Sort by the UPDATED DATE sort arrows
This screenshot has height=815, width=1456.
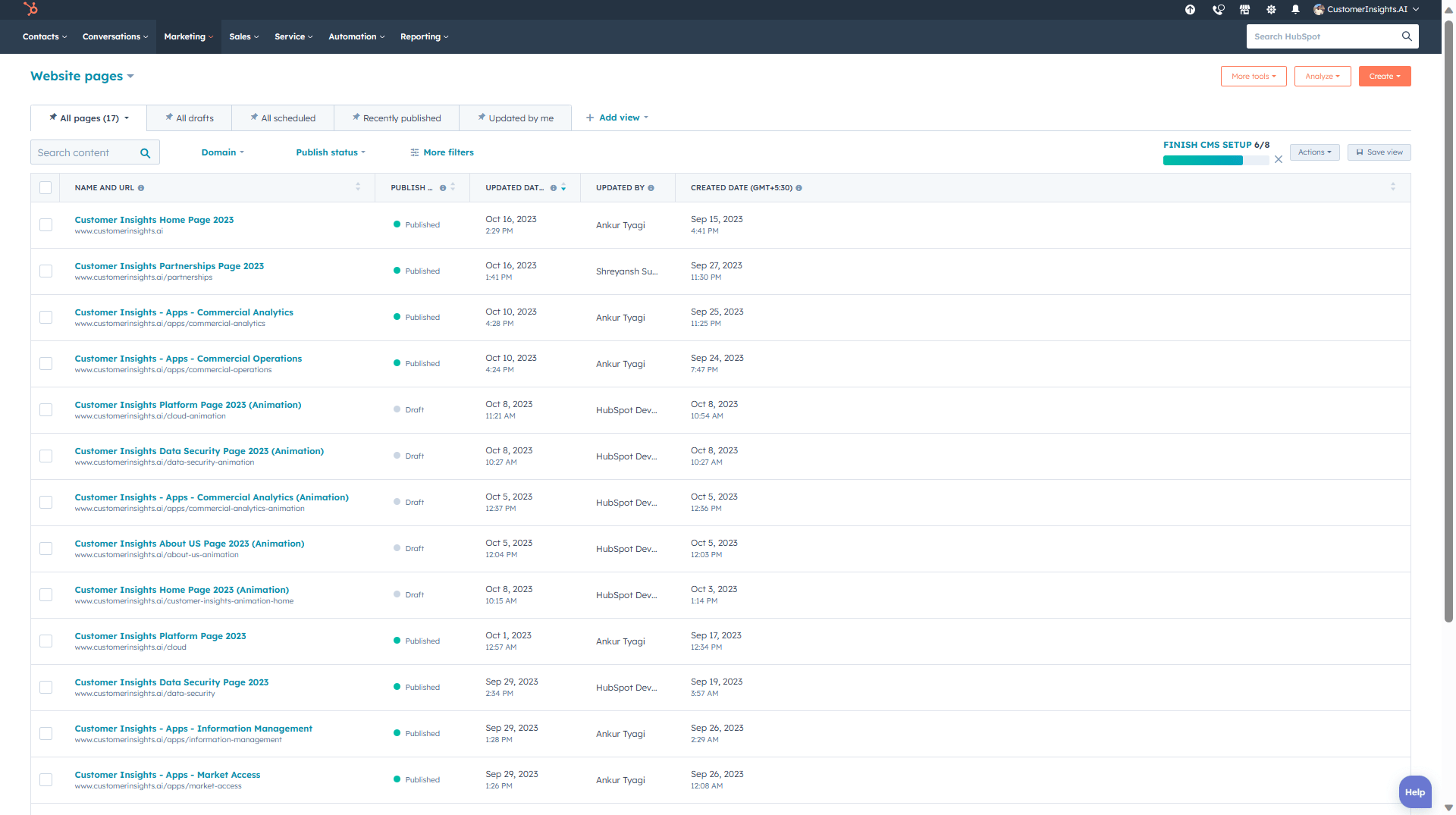563,187
